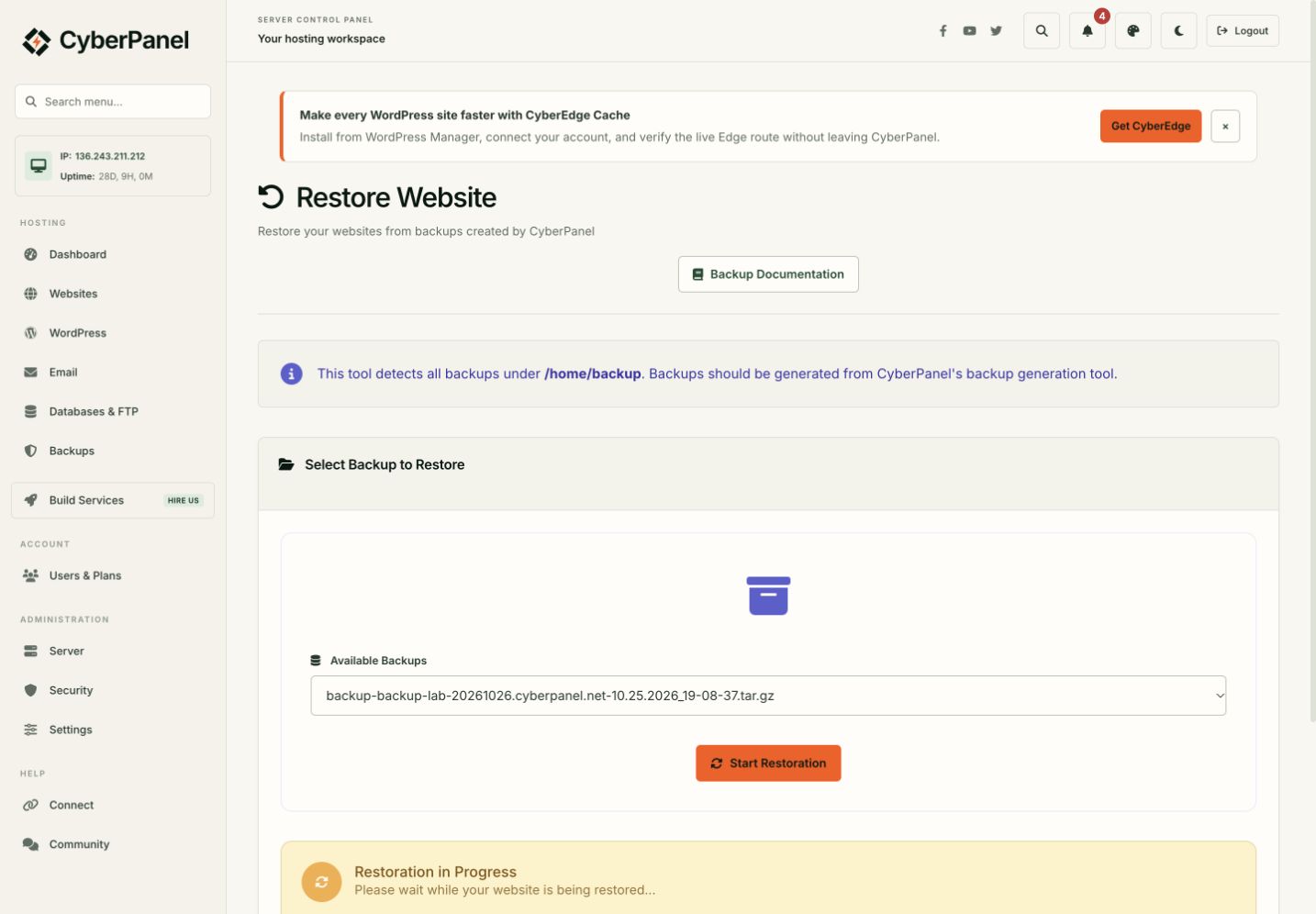Click the Start Restoration button
Image resolution: width=1316 pixels, height=914 pixels.
tap(768, 764)
